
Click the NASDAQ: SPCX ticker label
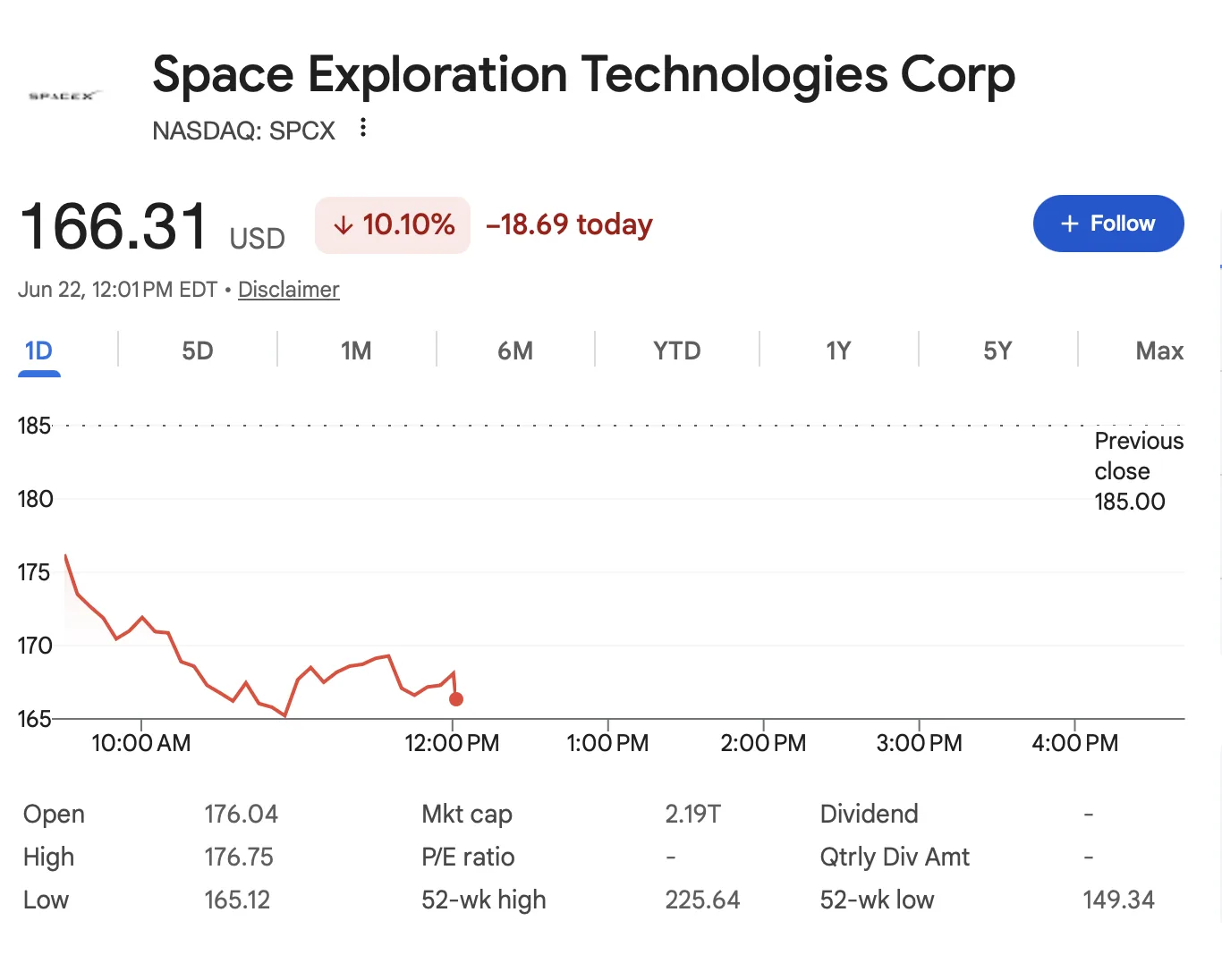tap(243, 131)
